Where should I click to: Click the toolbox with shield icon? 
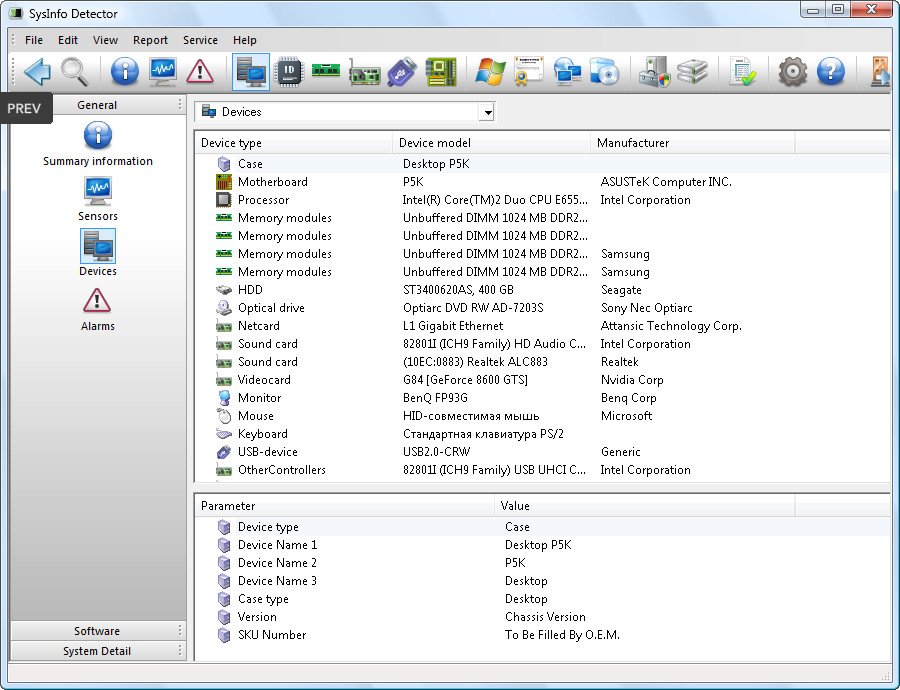click(x=654, y=72)
